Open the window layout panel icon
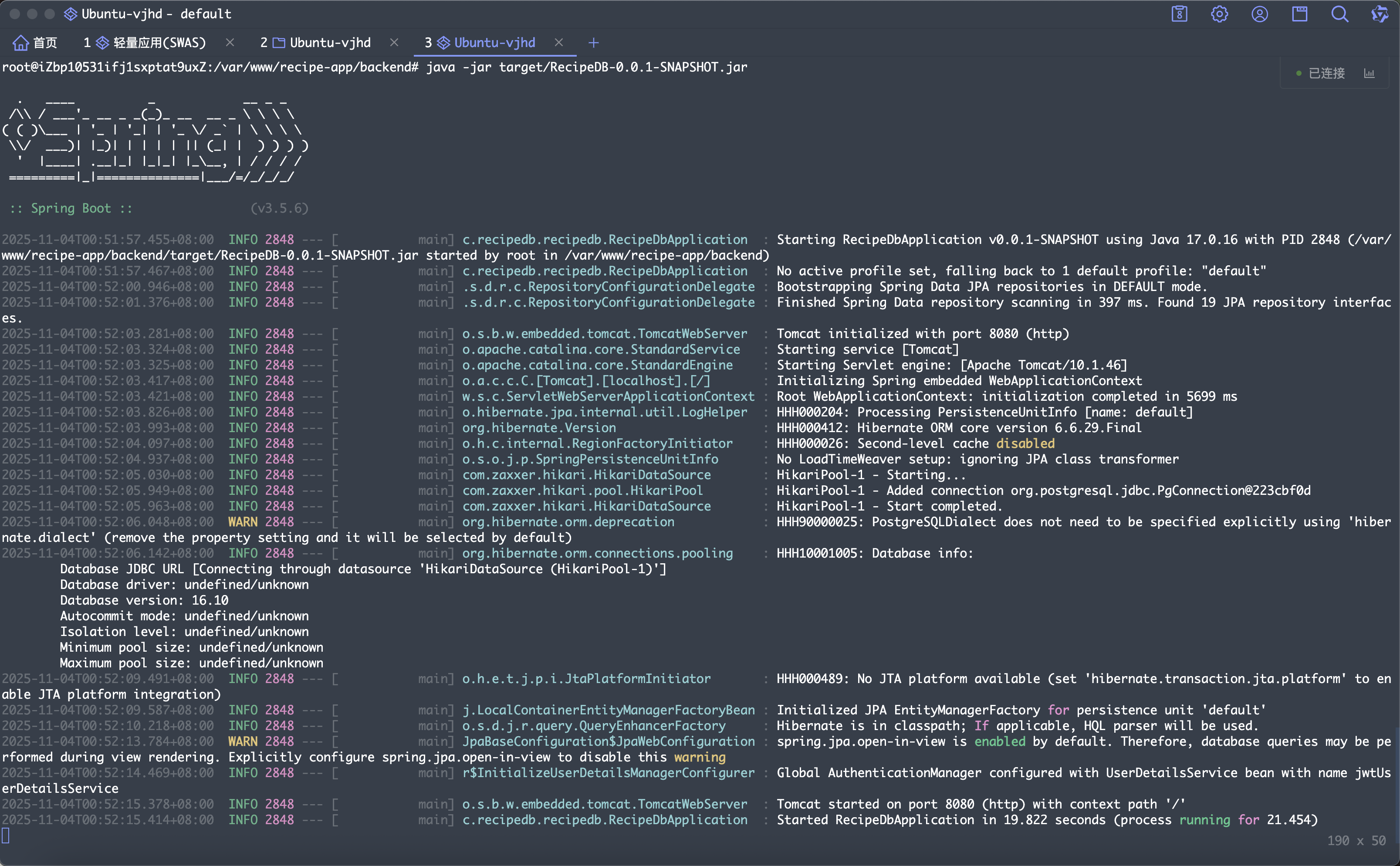The width and height of the screenshot is (1400, 866). 1299,14
